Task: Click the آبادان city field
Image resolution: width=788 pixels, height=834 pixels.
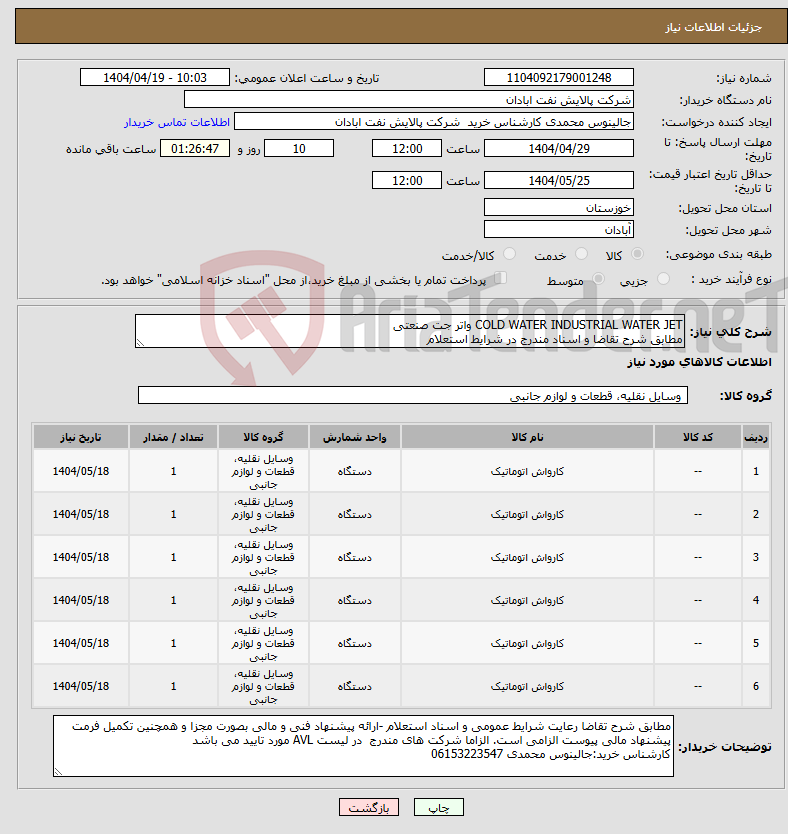Action: click(x=559, y=230)
